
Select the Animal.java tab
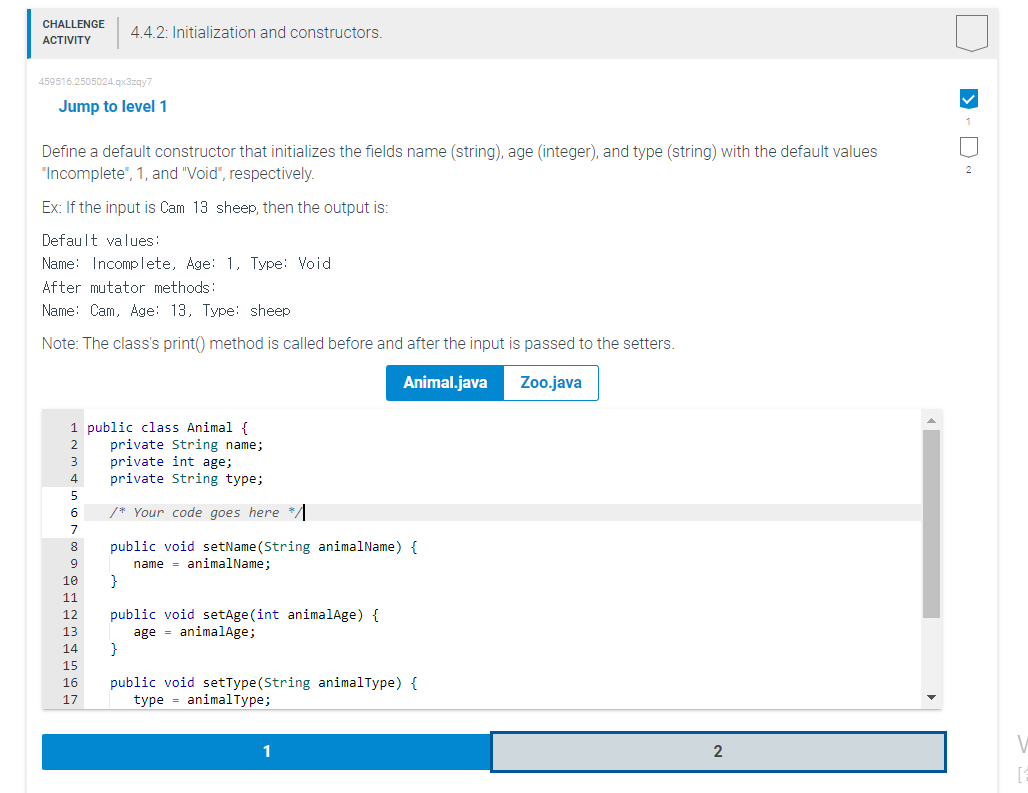tap(444, 383)
